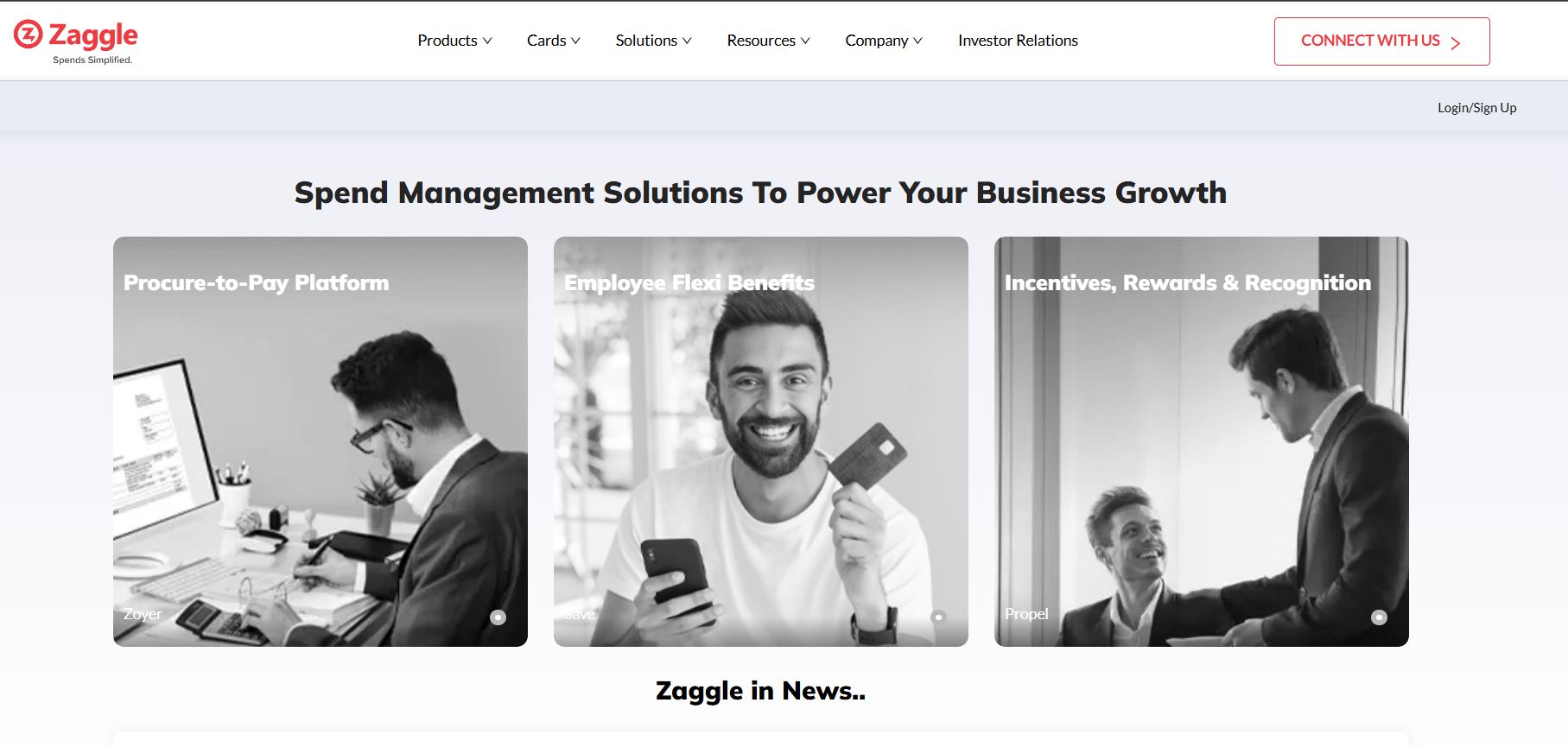Expand the Products chevron
Screen dimensions: 1568x747
[x=487, y=41]
